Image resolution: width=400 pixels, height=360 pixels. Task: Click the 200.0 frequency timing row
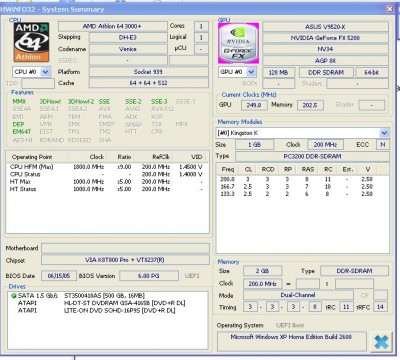coord(296,179)
